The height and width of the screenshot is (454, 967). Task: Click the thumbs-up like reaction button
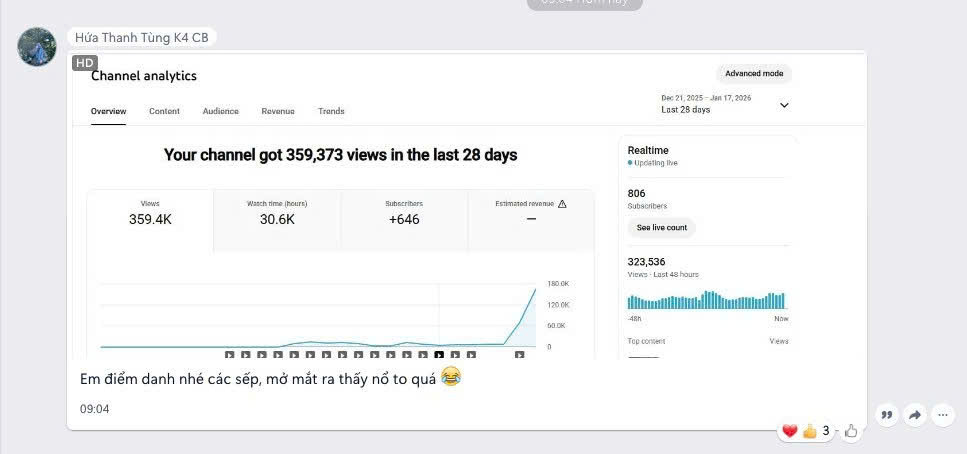pyautogui.click(x=851, y=431)
